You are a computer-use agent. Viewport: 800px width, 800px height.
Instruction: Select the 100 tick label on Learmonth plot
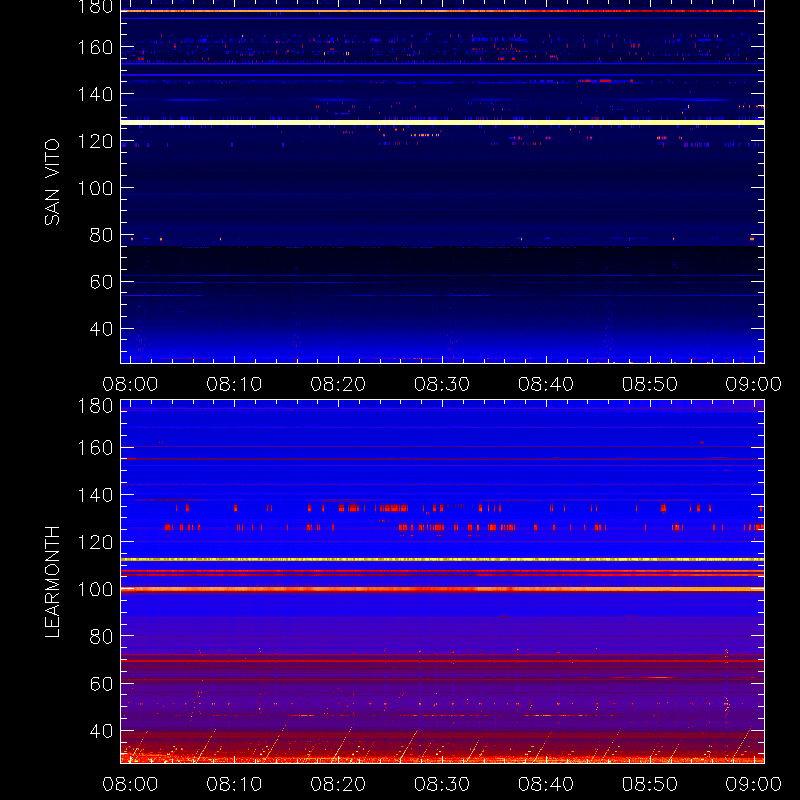[95, 590]
